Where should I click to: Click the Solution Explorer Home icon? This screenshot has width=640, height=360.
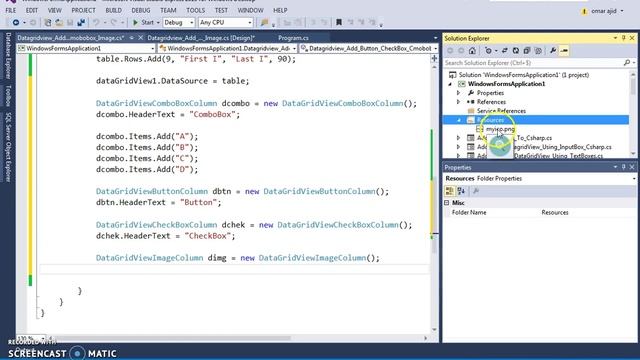[472, 51]
